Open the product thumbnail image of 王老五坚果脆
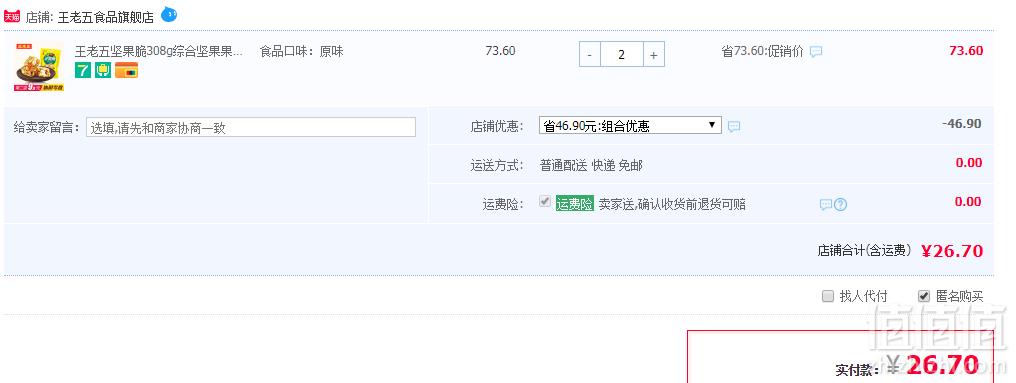Image resolution: width=1016 pixels, height=383 pixels. coord(39,67)
